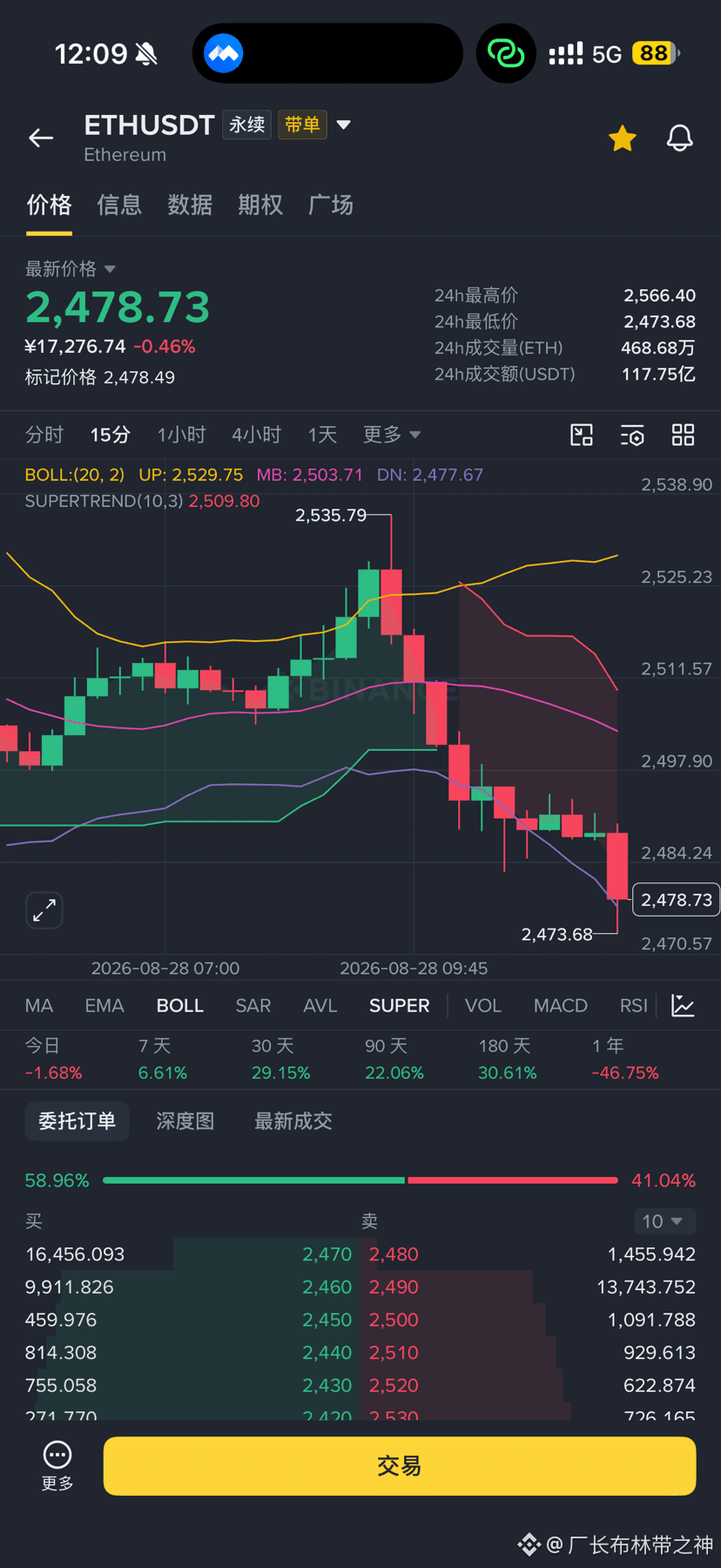Viewport: 721px width, 1568px height.
Task: Select the 15分 chart interval
Action: click(x=111, y=435)
